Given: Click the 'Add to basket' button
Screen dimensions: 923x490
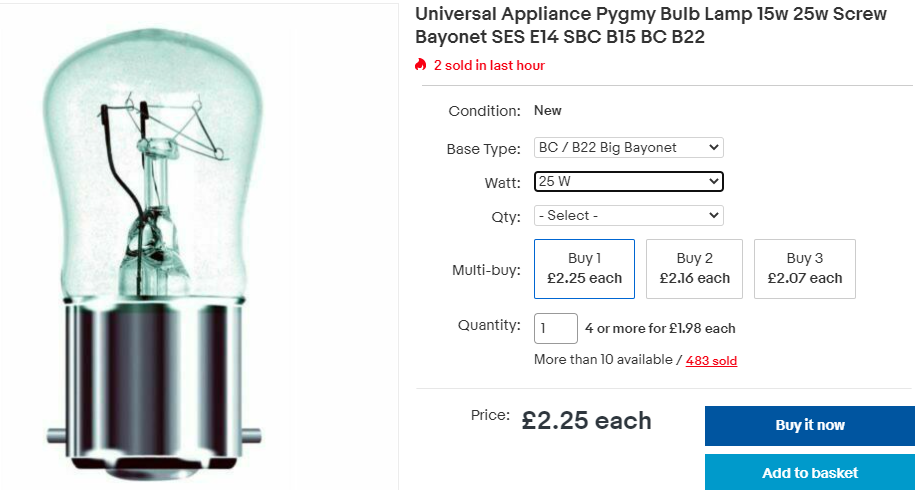Looking at the screenshot, I should click(810, 472).
